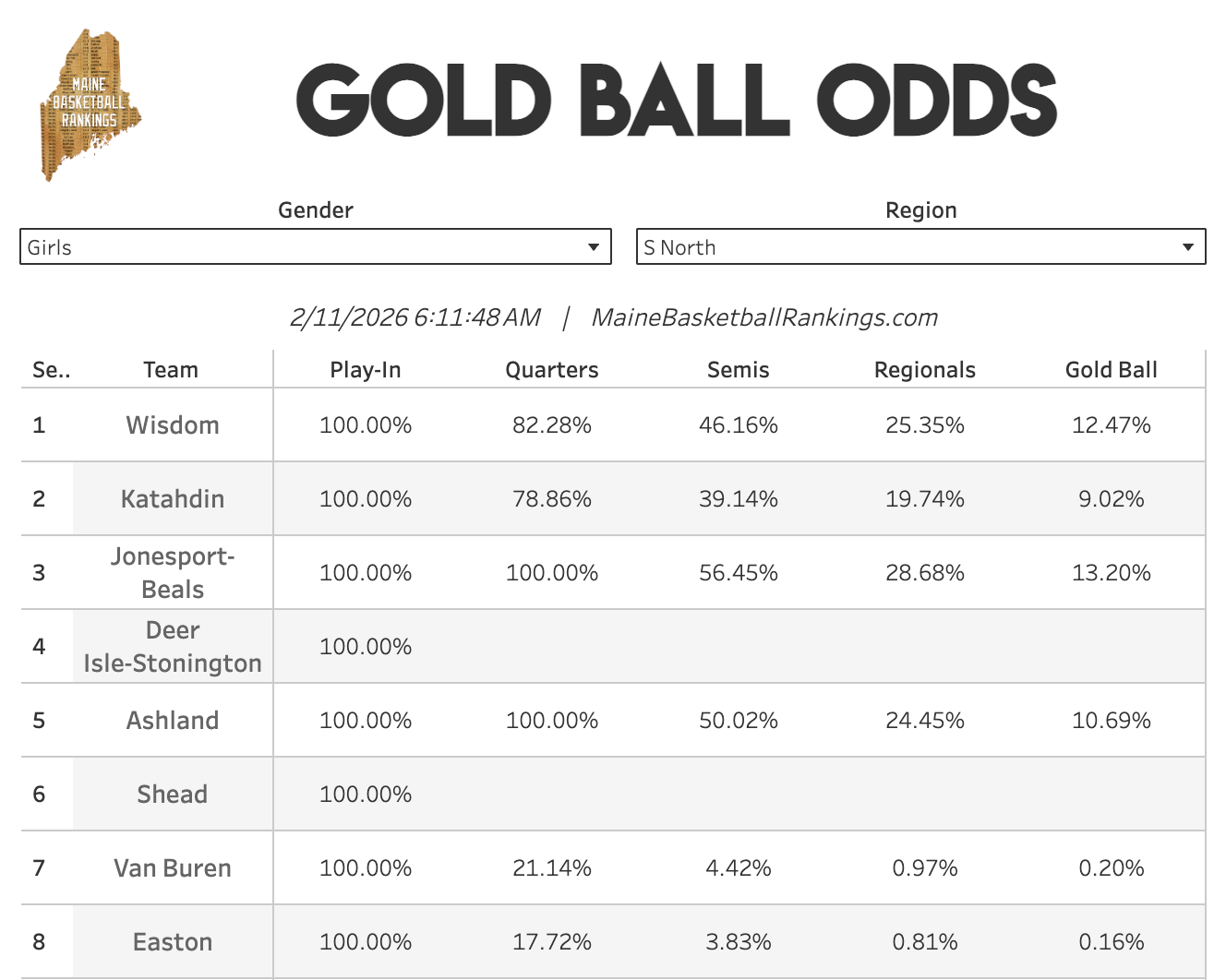Select the Jonesport-Beals team name
The image size is (1226, 980).
pos(173,573)
